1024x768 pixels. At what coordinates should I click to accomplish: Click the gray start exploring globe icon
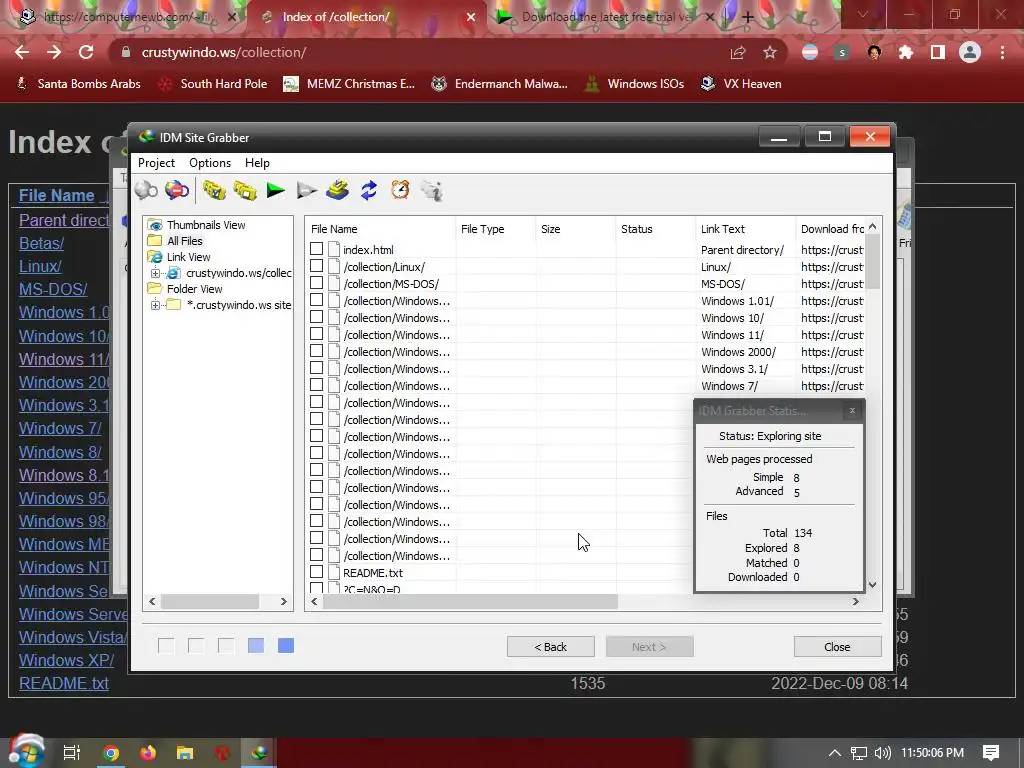coord(146,191)
